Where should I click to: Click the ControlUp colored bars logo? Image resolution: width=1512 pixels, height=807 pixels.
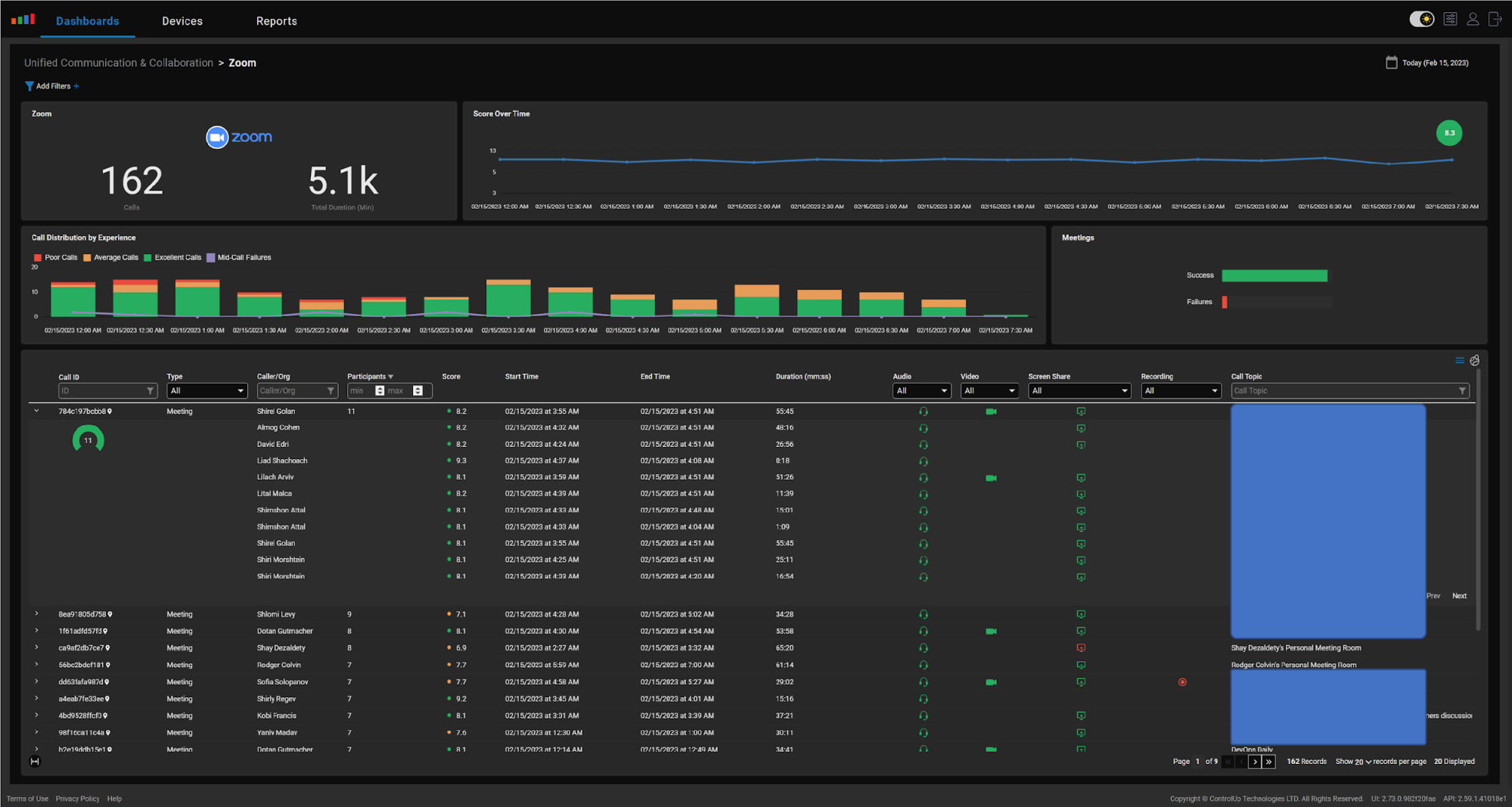point(23,20)
